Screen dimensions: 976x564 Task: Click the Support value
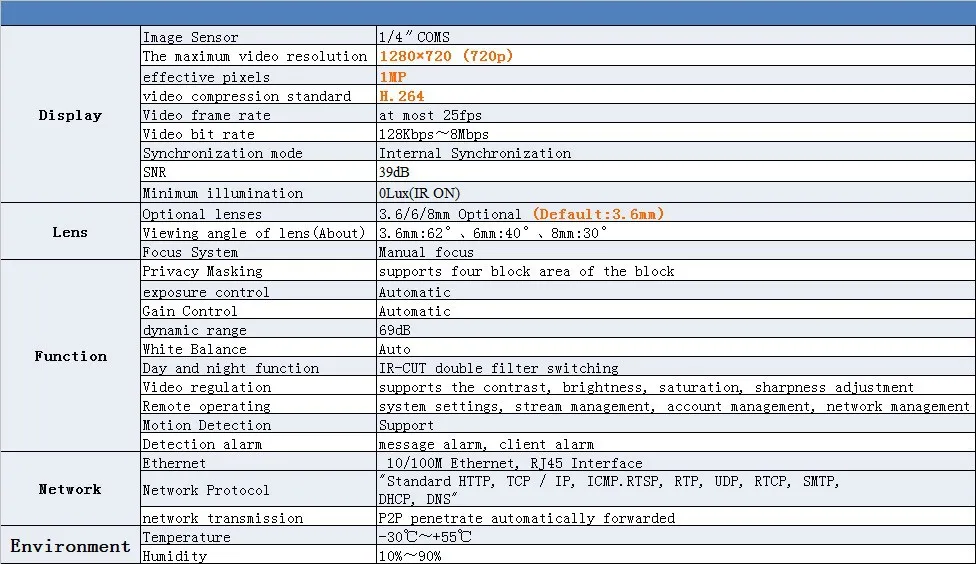coord(406,425)
